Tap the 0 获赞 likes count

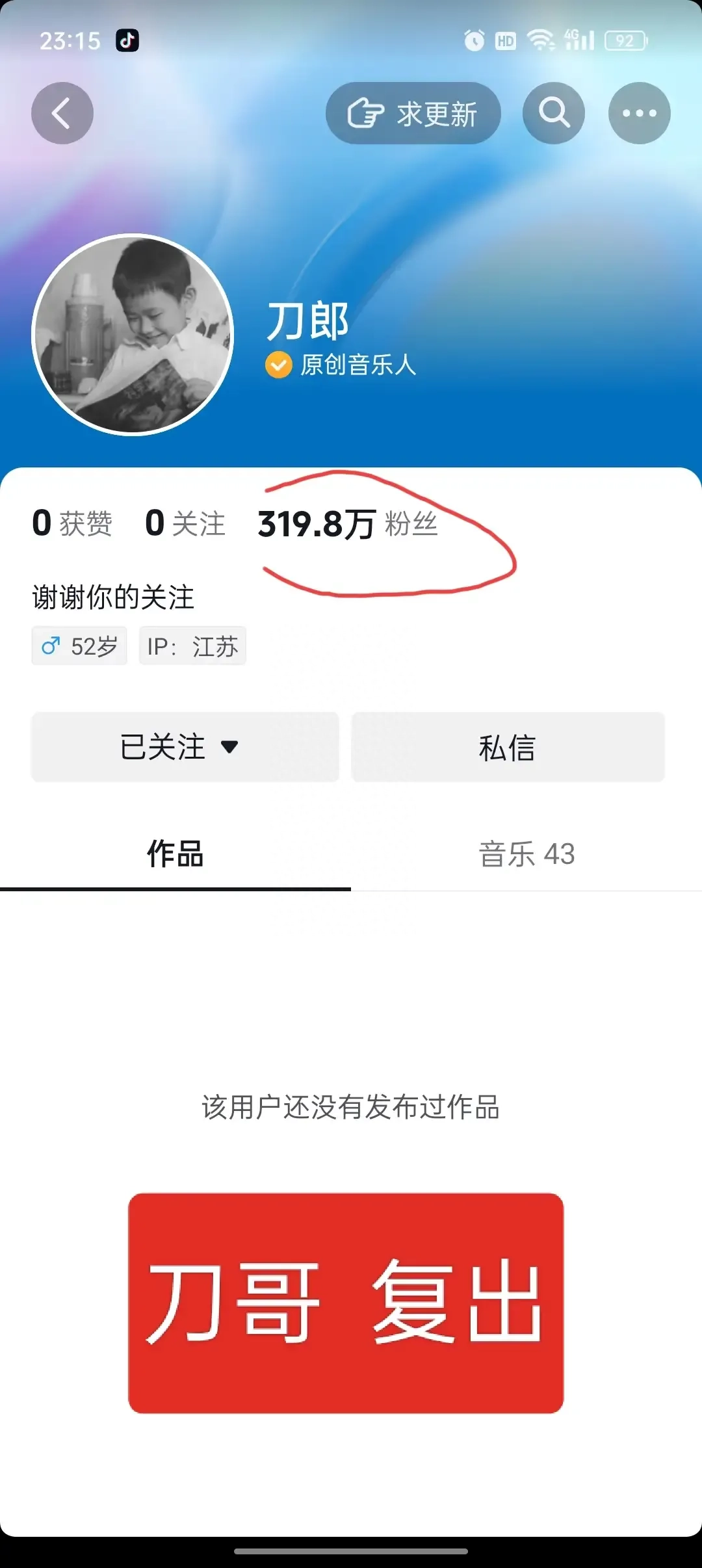pyautogui.click(x=72, y=524)
